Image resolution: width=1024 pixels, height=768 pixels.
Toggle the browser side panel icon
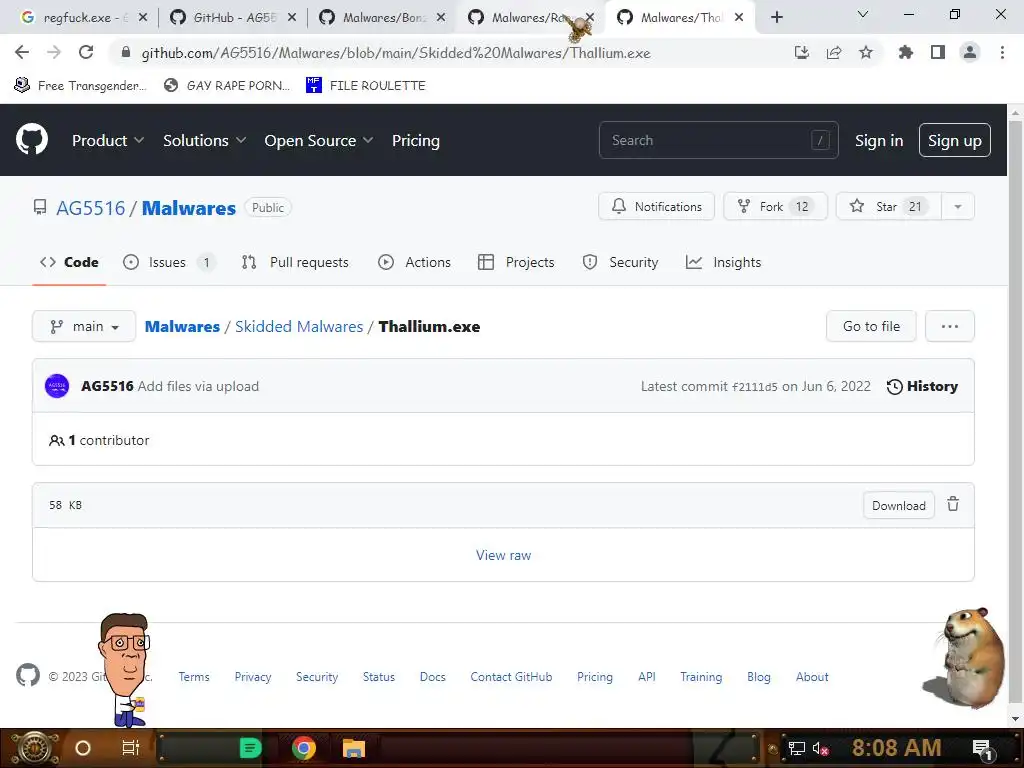click(938, 53)
